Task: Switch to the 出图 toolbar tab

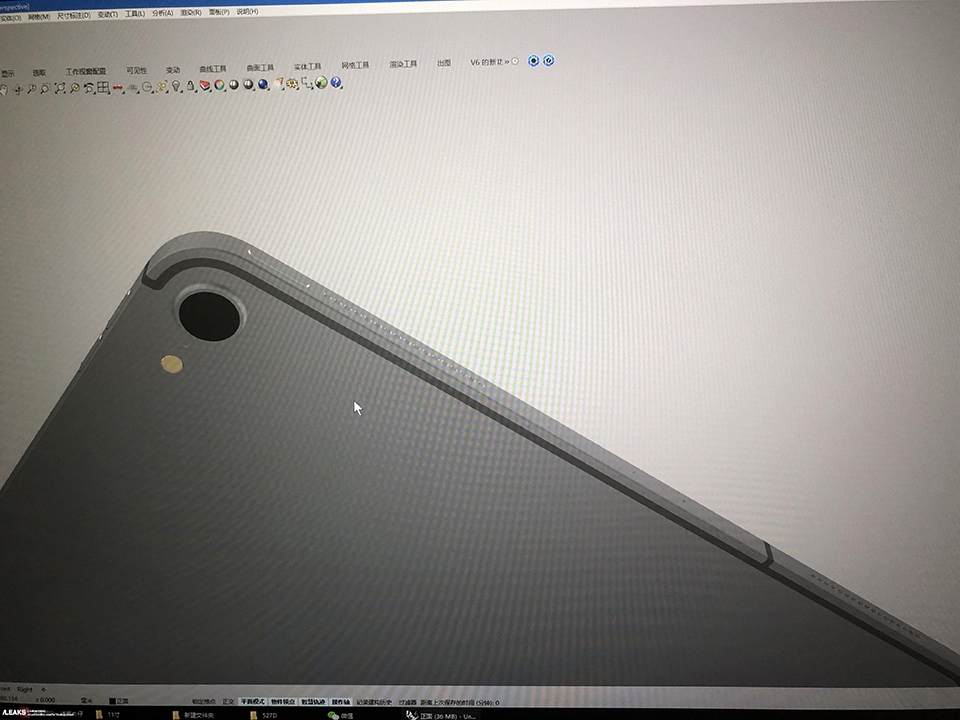Action: pyautogui.click(x=444, y=63)
